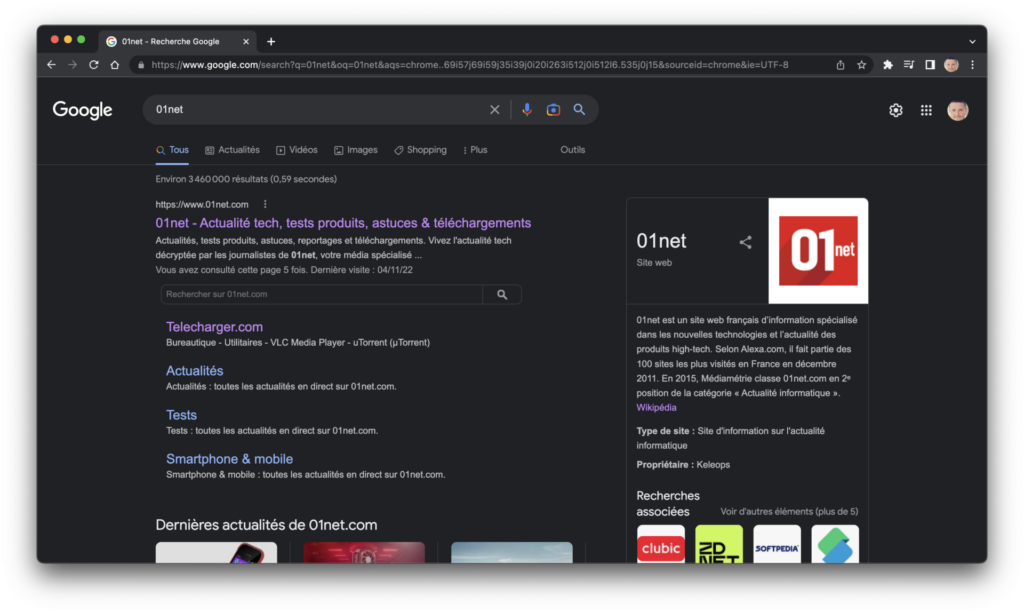Image resolution: width=1024 pixels, height=612 pixels.
Task: Open the Telecharger.com sitelink
Action: [x=214, y=327]
